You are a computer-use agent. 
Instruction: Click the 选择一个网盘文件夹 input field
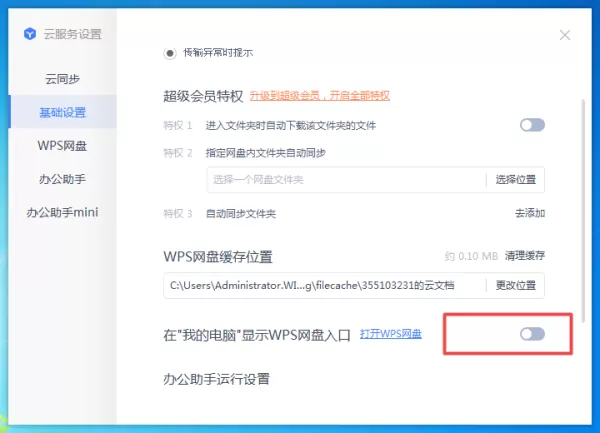(x=346, y=179)
